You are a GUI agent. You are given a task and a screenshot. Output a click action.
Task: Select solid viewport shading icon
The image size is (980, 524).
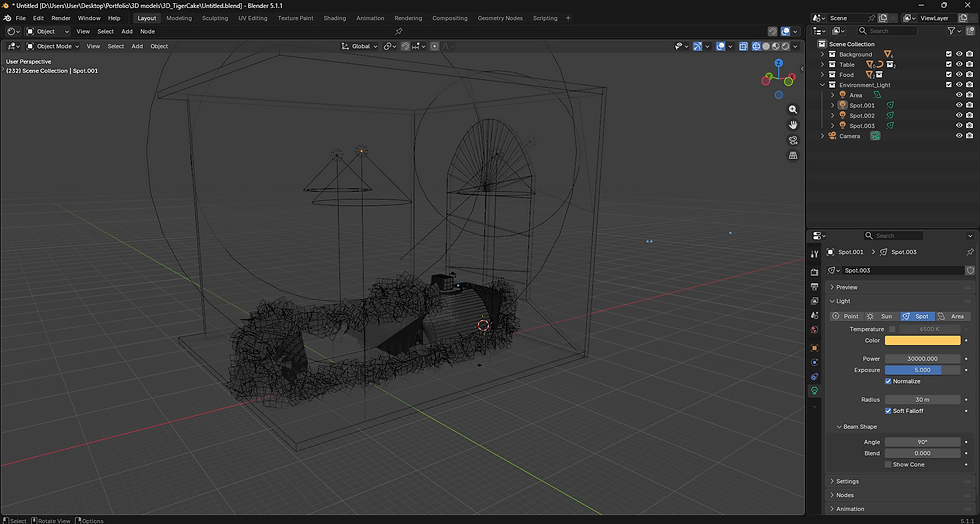point(766,46)
